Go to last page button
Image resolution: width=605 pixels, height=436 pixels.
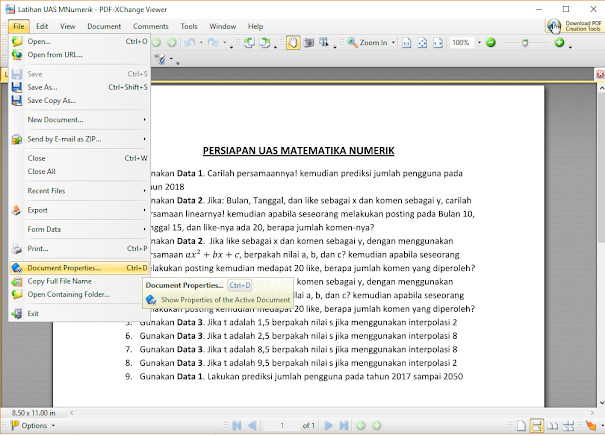pyautogui.click(x=344, y=425)
